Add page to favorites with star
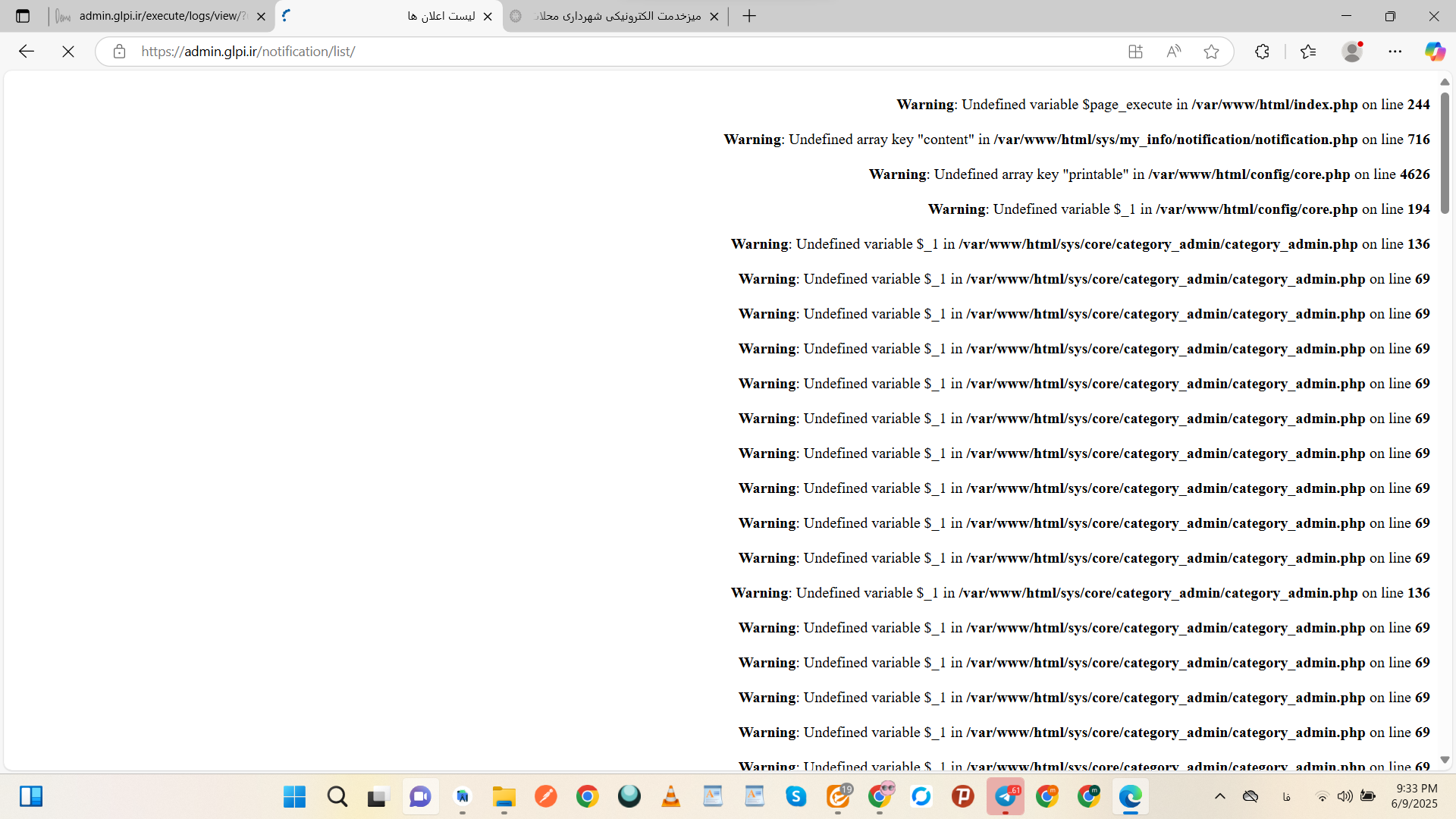Viewport: 1456px width, 819px height. pyautogui.click(x=1211, y=52)
